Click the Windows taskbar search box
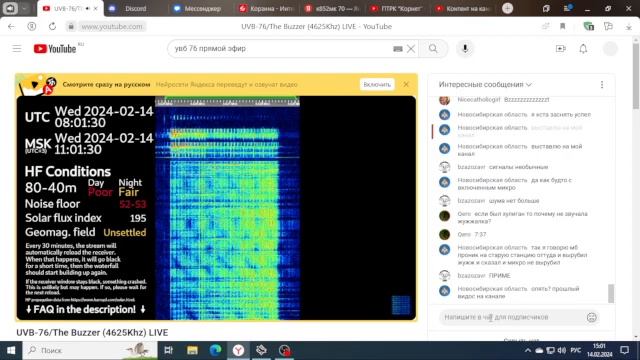 pos(90,350)
